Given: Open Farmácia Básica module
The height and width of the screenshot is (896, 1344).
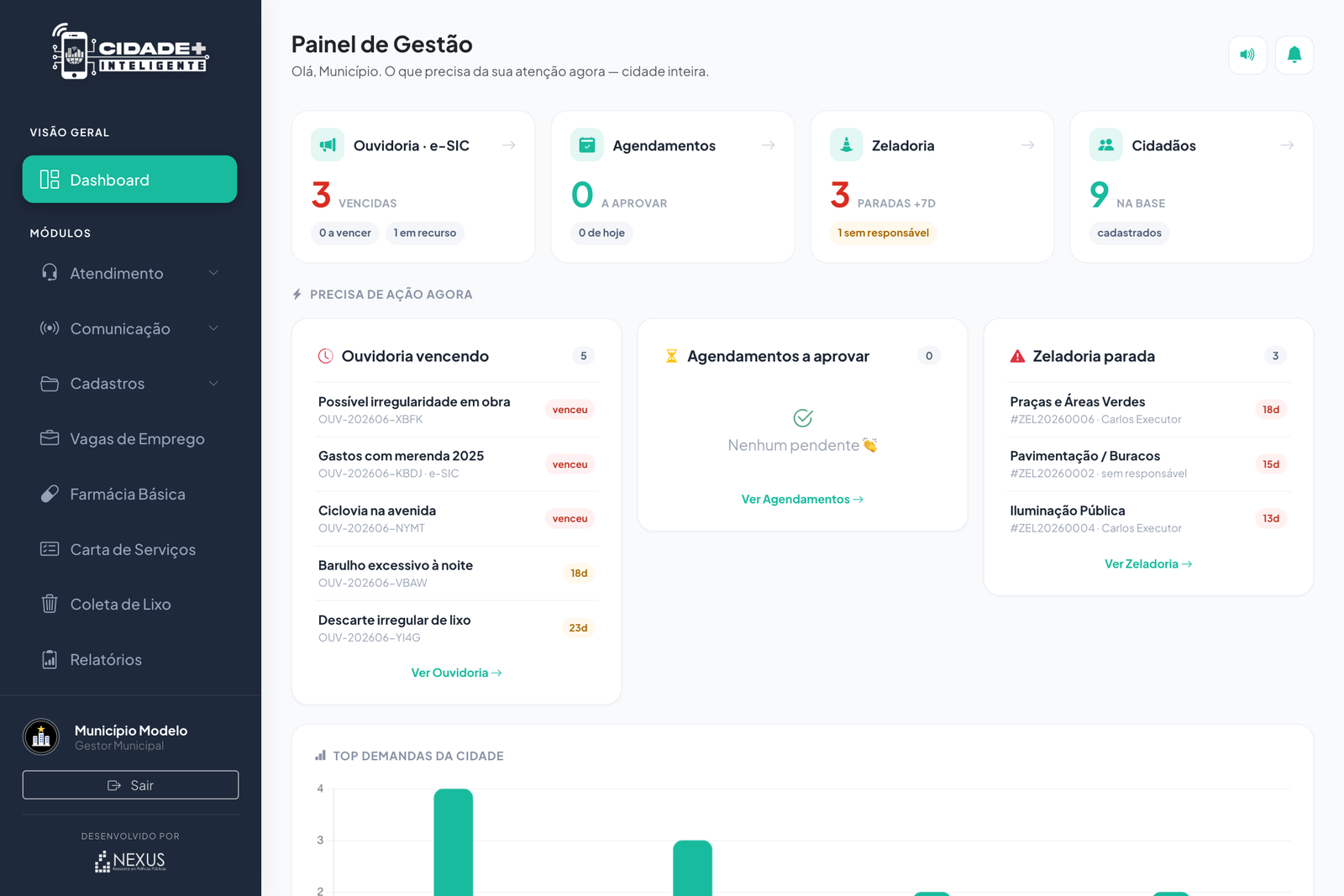Looking at the screenshot, I should coord(129,494).
